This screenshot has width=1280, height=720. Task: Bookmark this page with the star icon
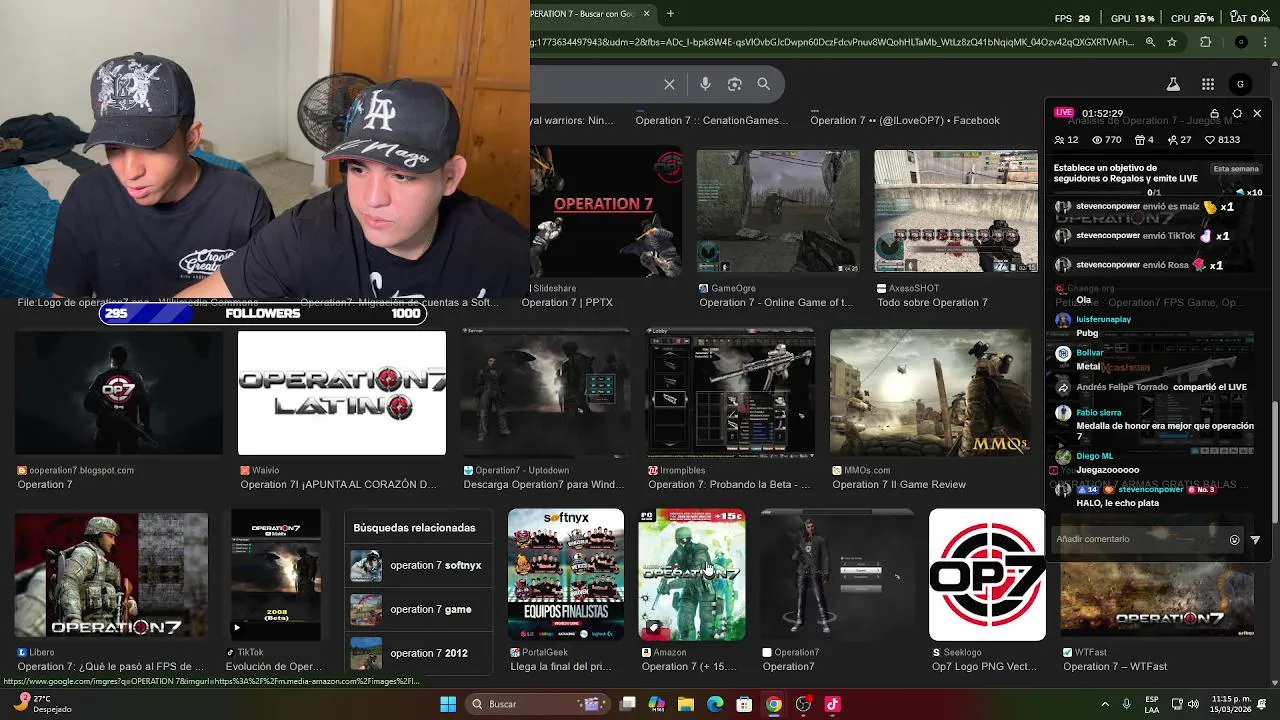[1172, 42]
